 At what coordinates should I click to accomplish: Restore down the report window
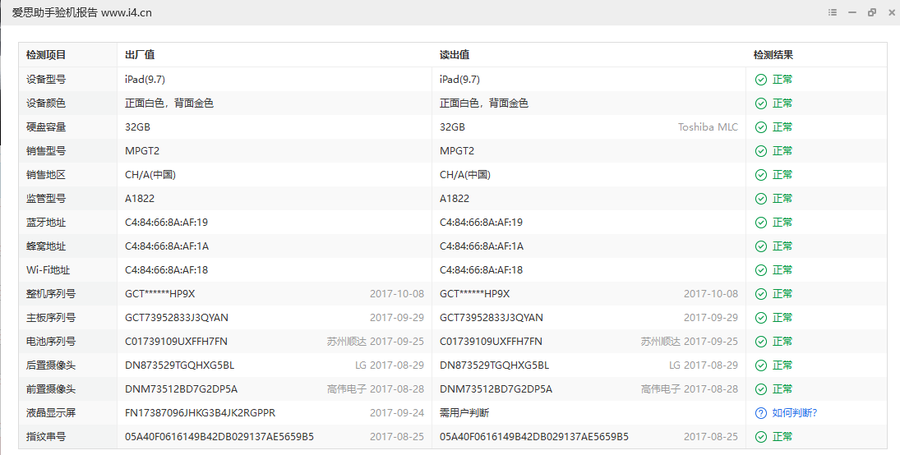[872, 12]
